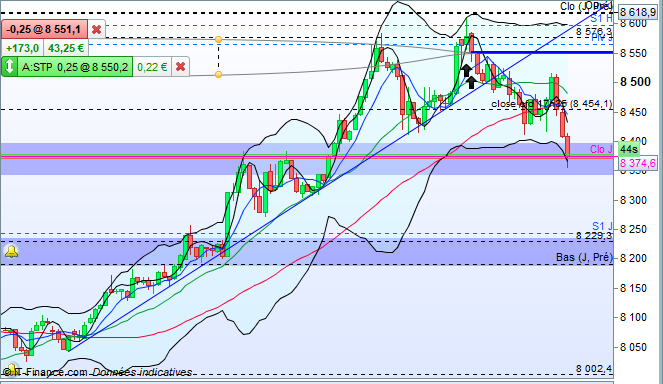This screenshot has height=384, width=663.
Task: Click the +173,0 points gain value
Action: (22, 48)
